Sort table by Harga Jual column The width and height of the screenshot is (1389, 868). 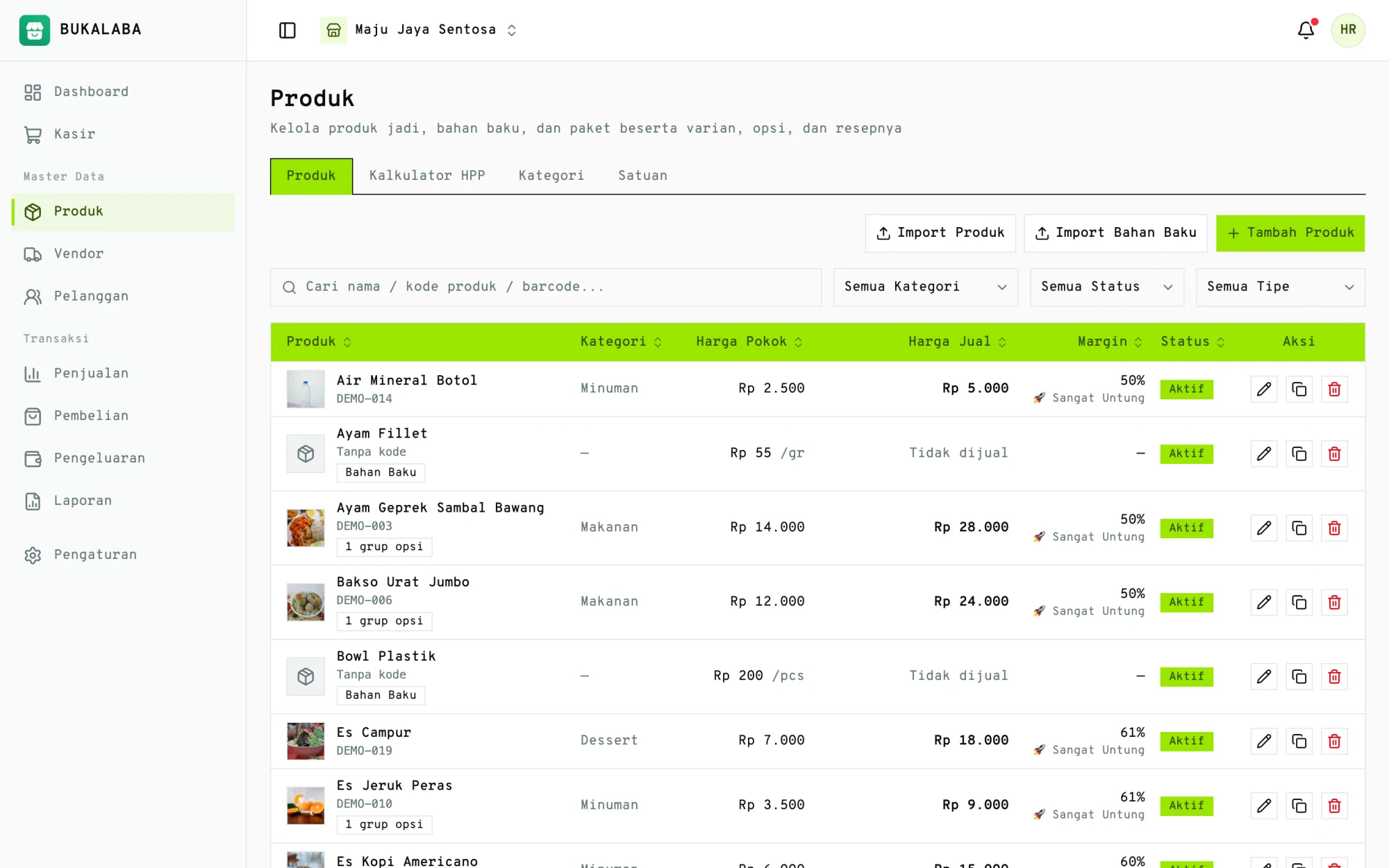[957, 342]
